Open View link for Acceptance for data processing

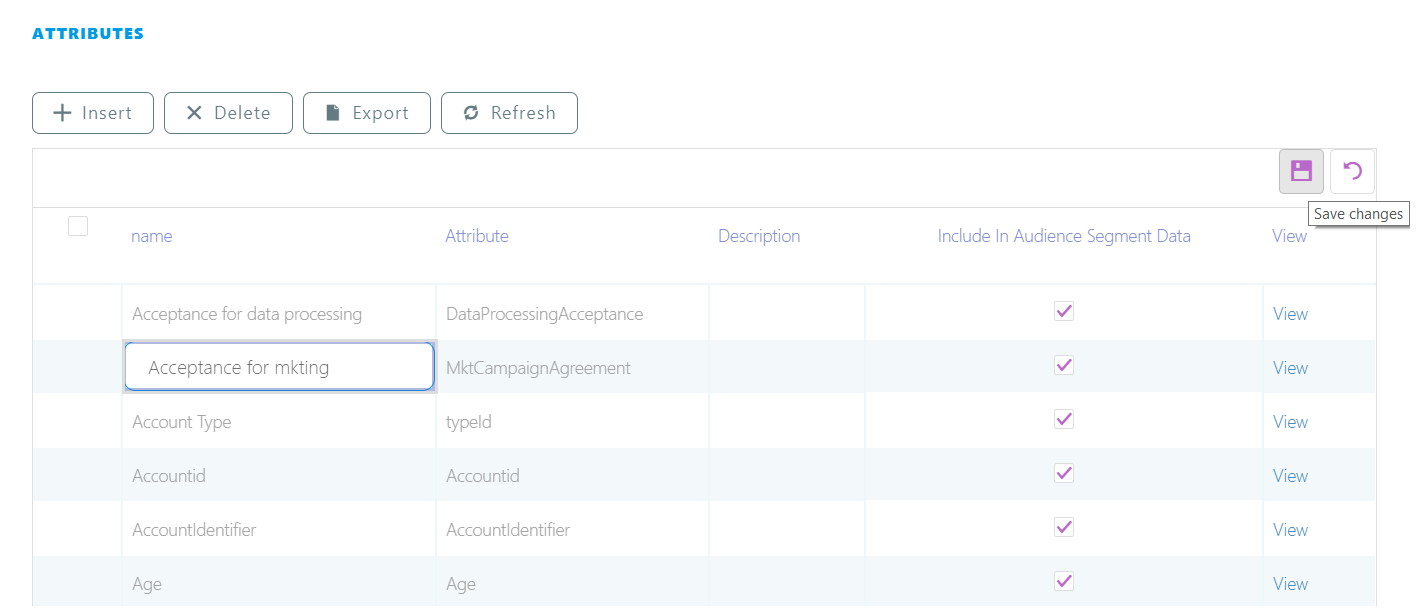pos(1290,314)
